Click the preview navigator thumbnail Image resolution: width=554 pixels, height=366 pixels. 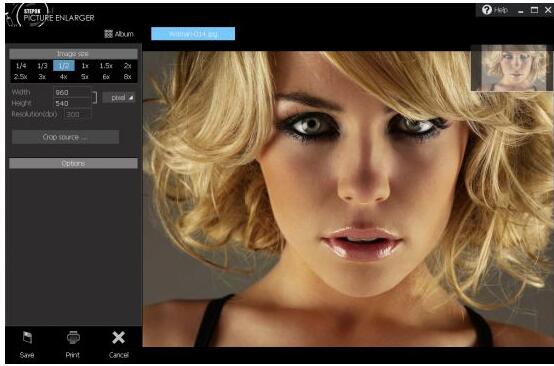[512, 68]
